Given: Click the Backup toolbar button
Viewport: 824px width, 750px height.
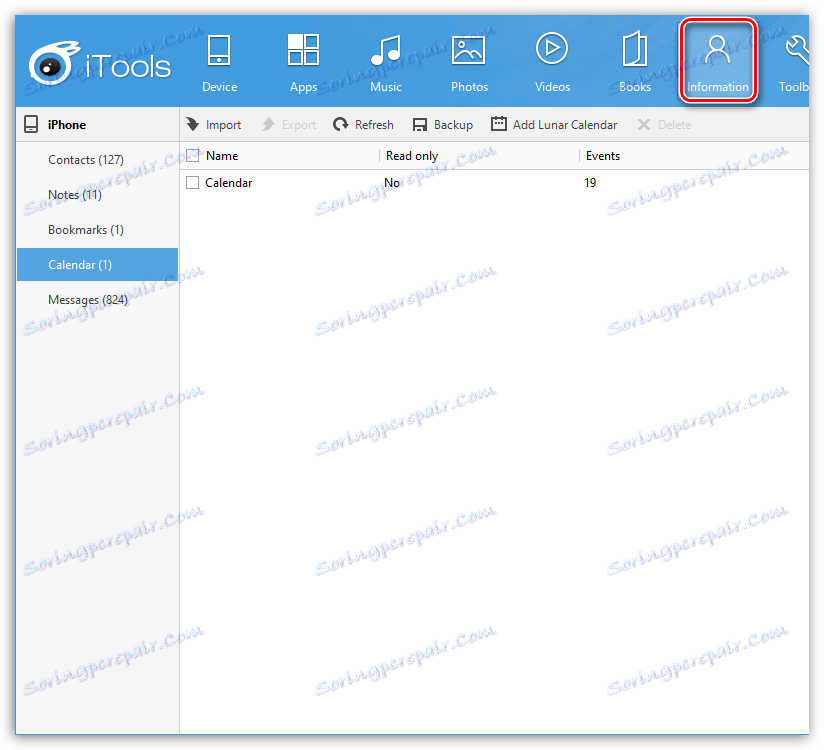Looking at the screenshot, I should coord(442,125).
